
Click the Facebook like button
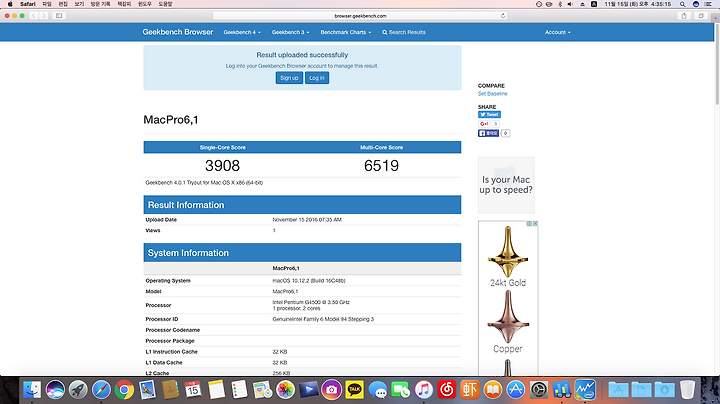click(488, 133)
